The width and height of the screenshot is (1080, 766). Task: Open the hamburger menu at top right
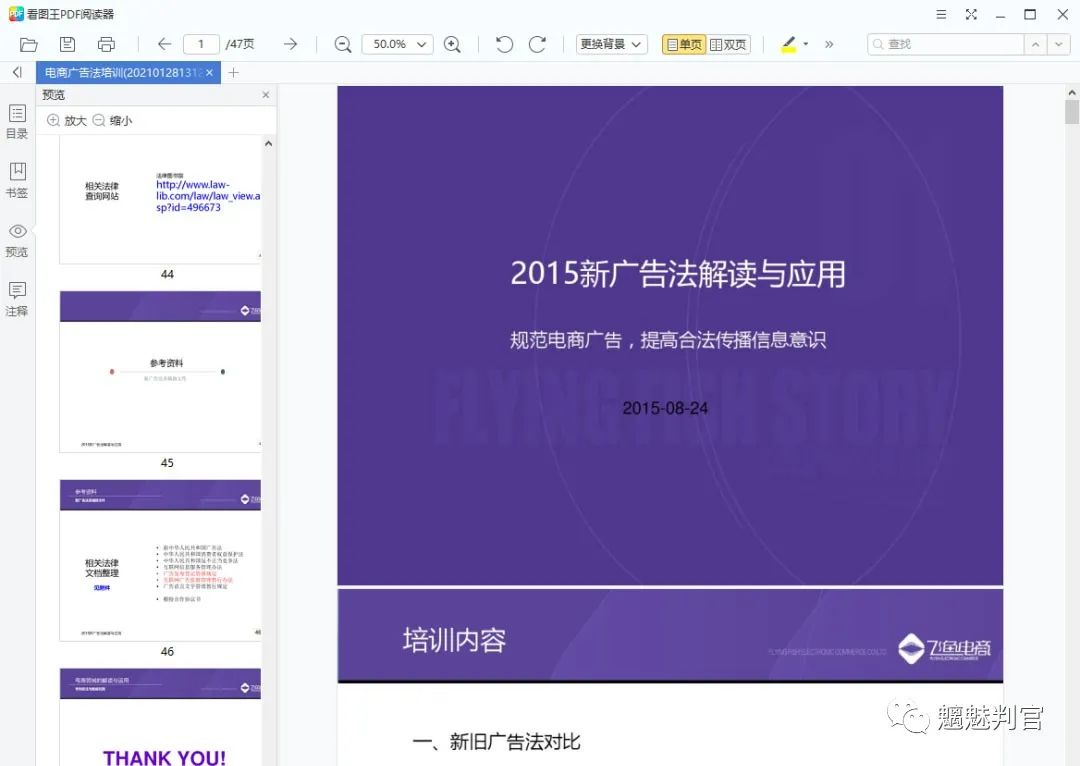pyautogui.click(x=941, y=15)
